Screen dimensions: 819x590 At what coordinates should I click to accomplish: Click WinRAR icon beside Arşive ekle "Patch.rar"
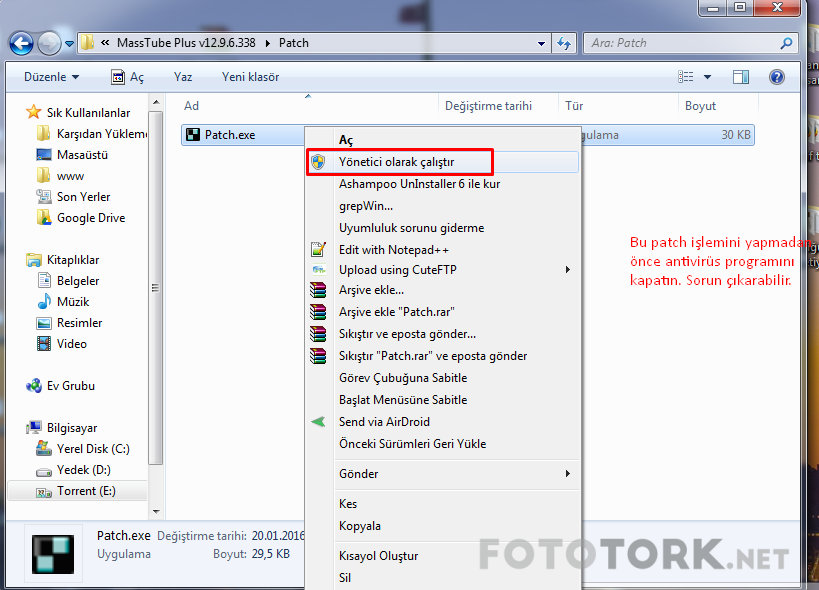tap(318, 312)
